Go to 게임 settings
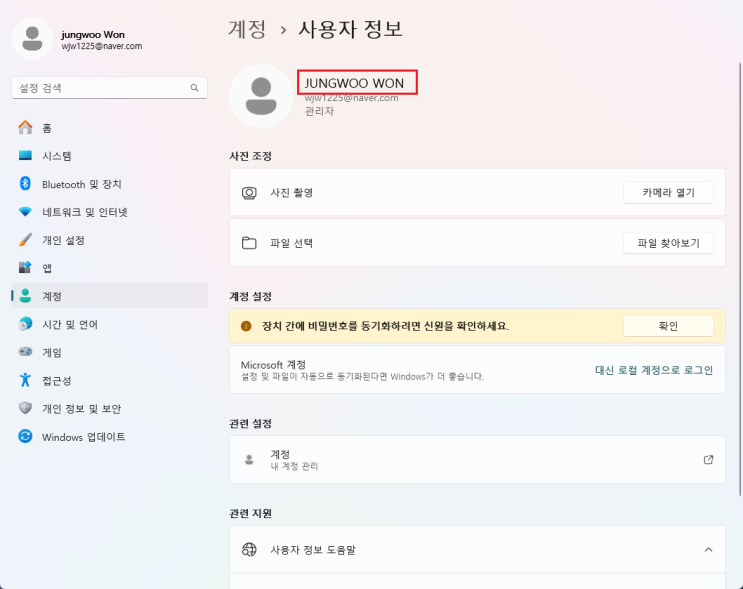 pos(109,352)
